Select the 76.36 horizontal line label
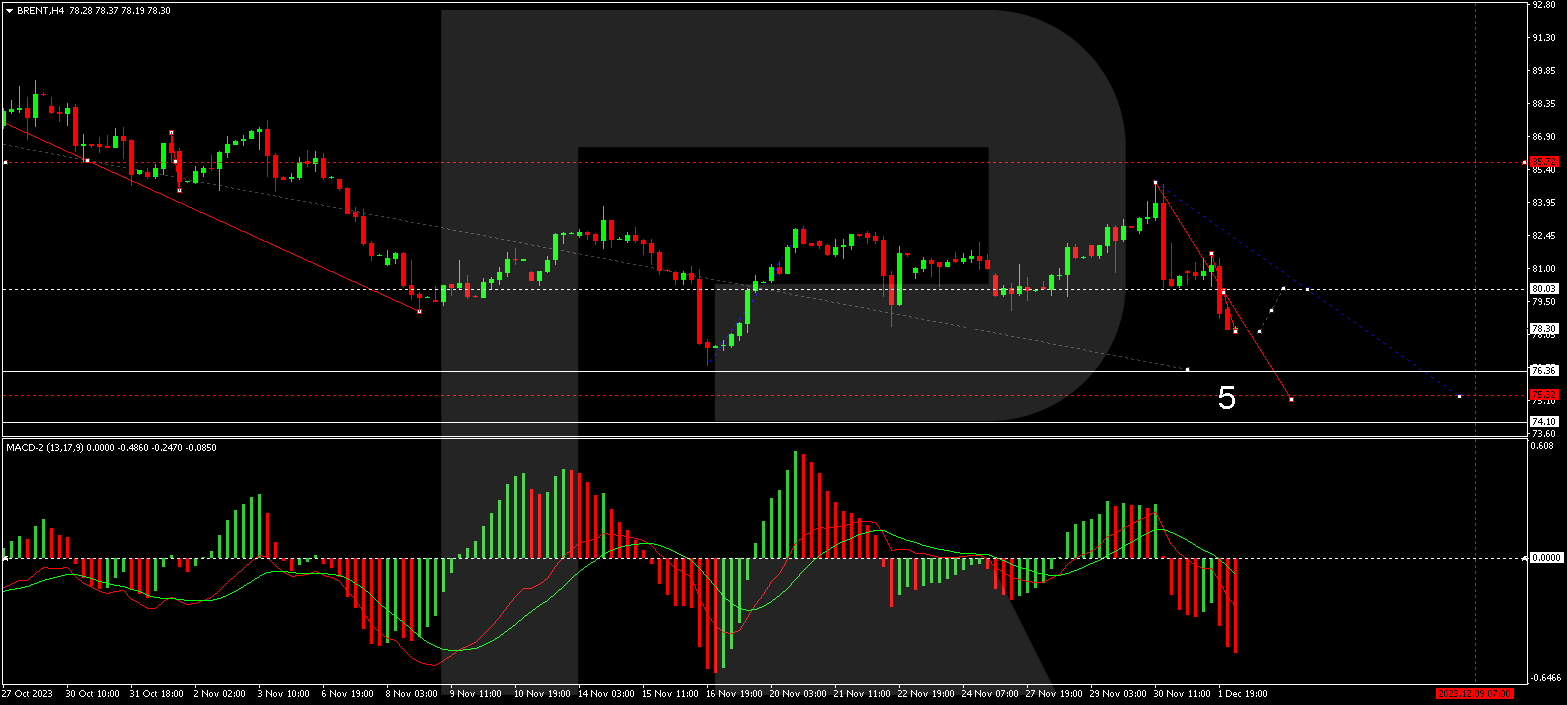The width and height of the screenshot is (1567, 705). (x=1544, y=370)
